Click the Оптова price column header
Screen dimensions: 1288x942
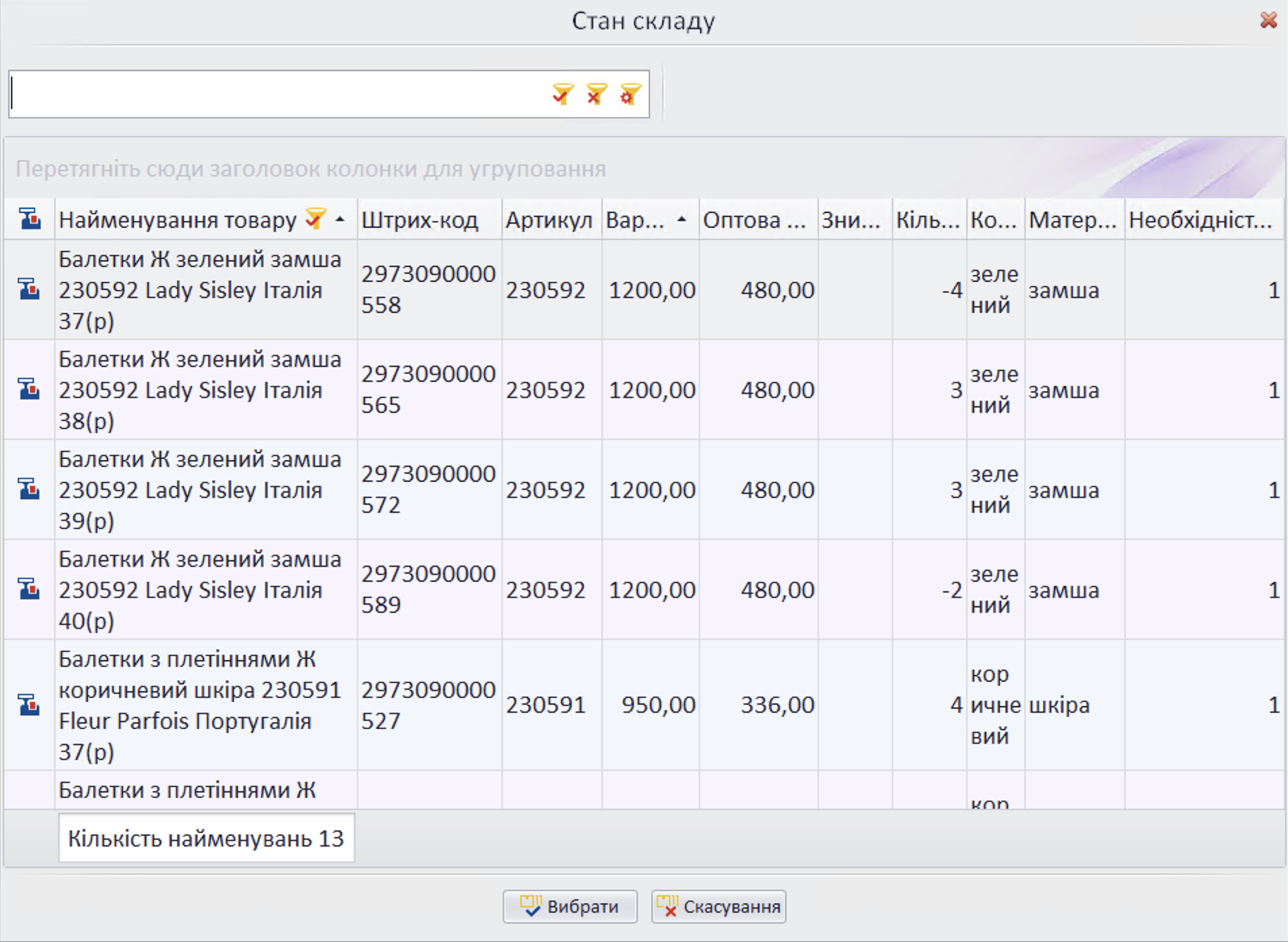click(753, 220)
